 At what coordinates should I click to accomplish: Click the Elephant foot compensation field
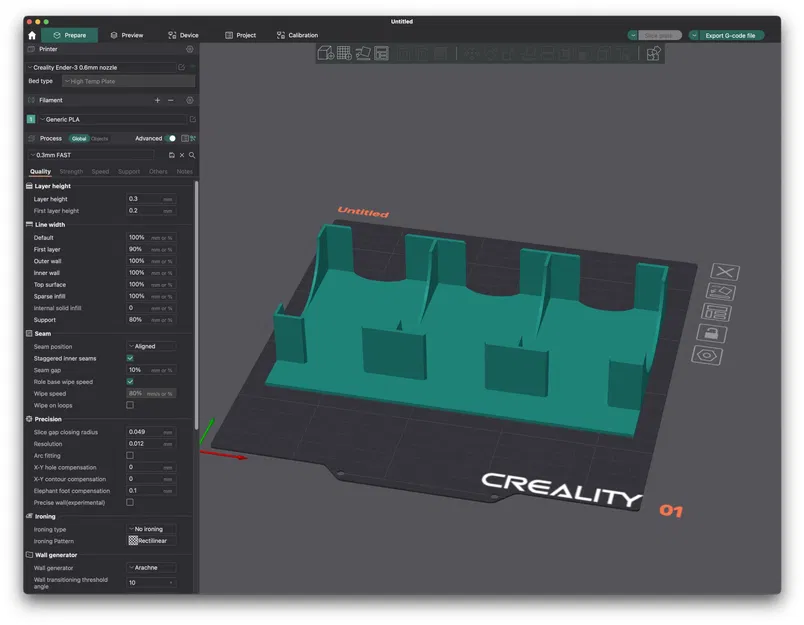click(151, 491)
